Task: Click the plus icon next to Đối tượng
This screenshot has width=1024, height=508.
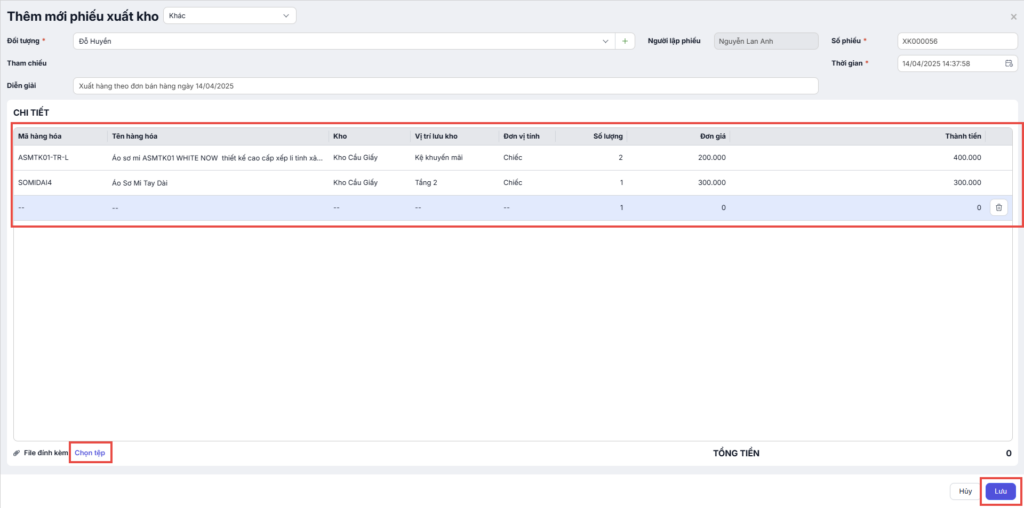Action: tap(625, 41)
